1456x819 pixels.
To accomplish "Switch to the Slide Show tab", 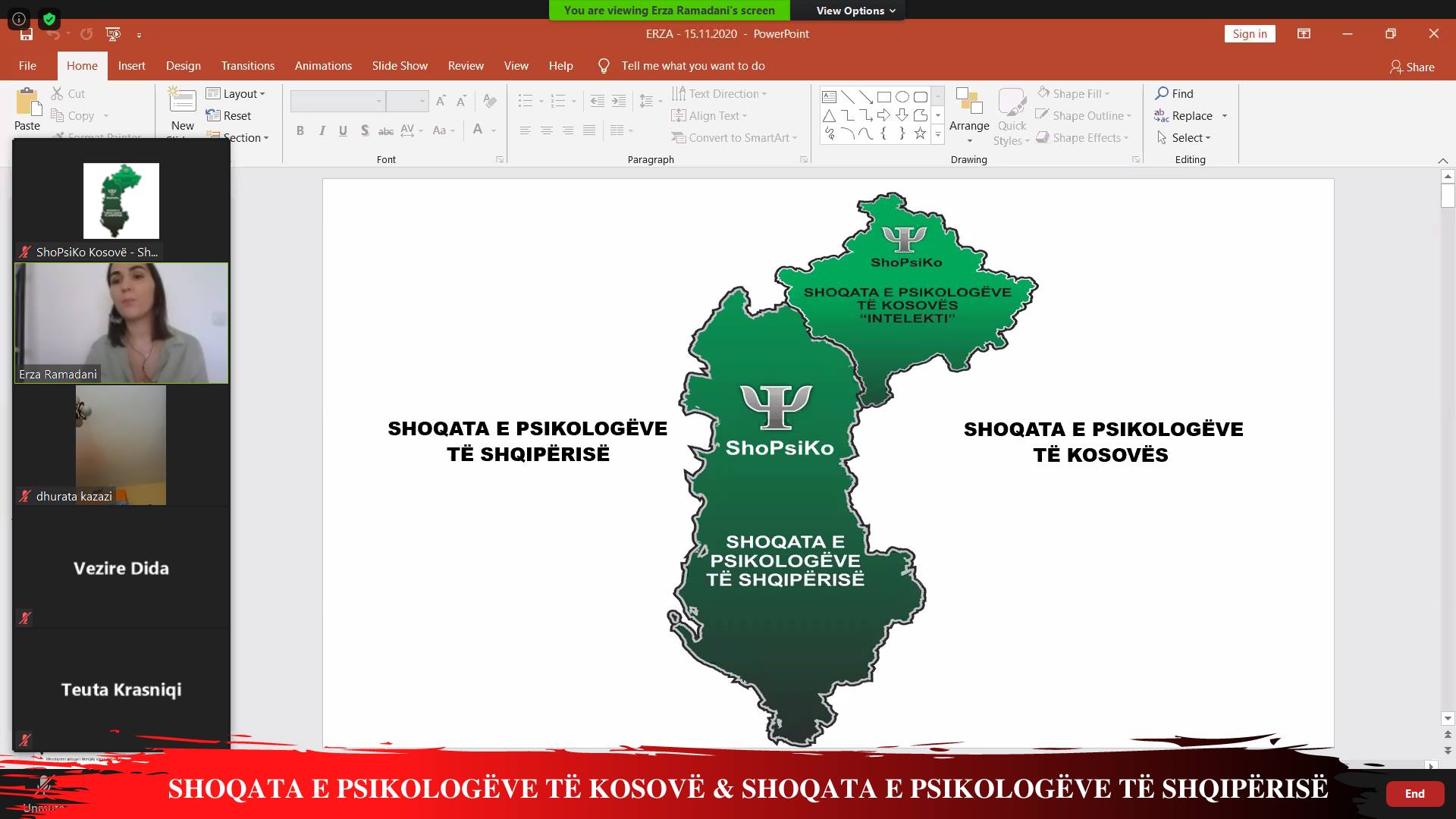I will click(x=400, y=66).
